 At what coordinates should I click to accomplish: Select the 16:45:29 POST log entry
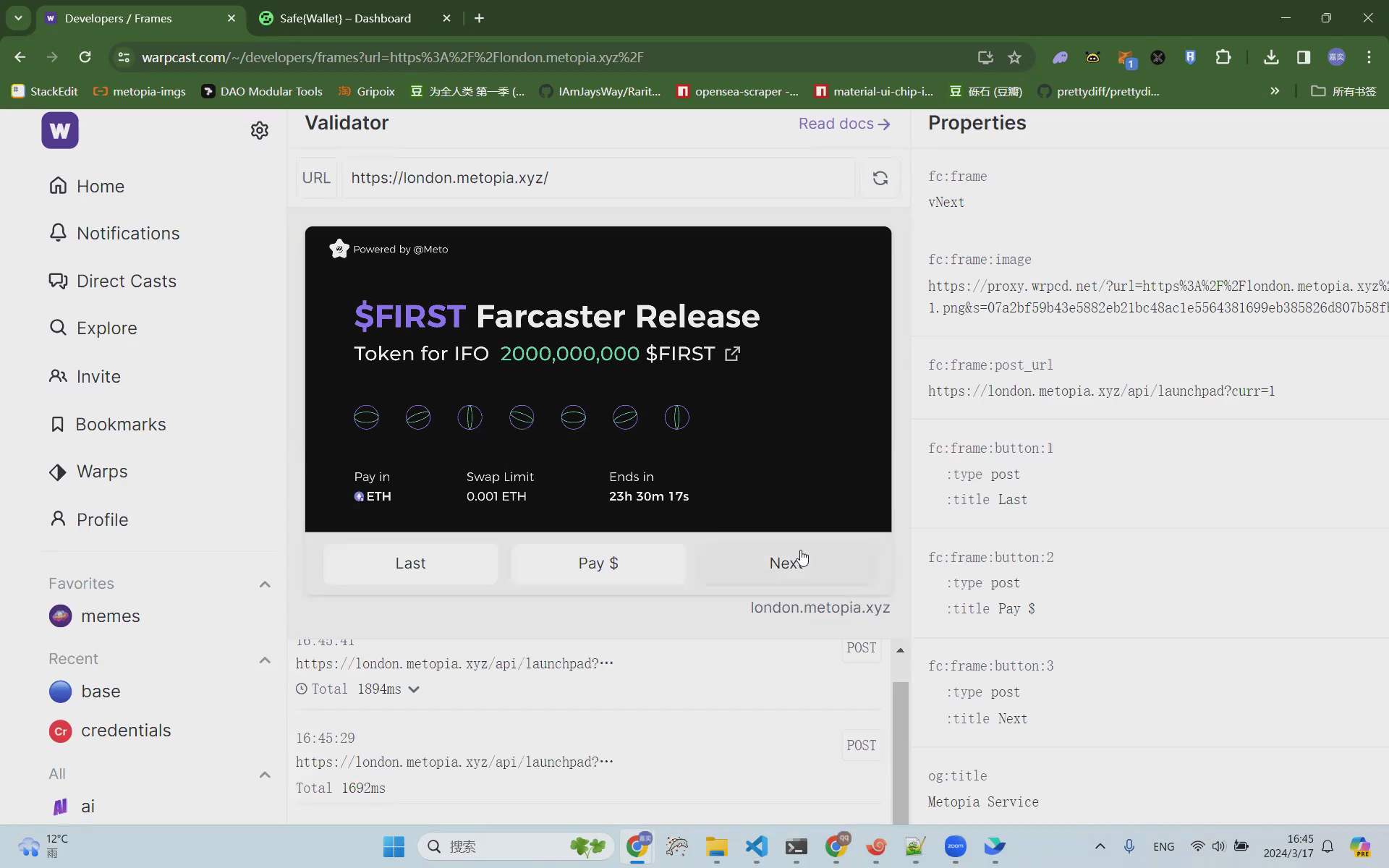(x=589, y=762)
